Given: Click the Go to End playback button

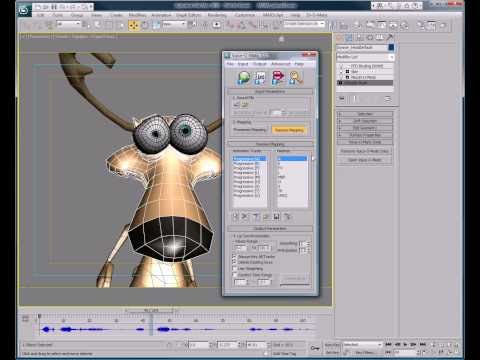Looking at the screenshot, I should tap(423, 344).
